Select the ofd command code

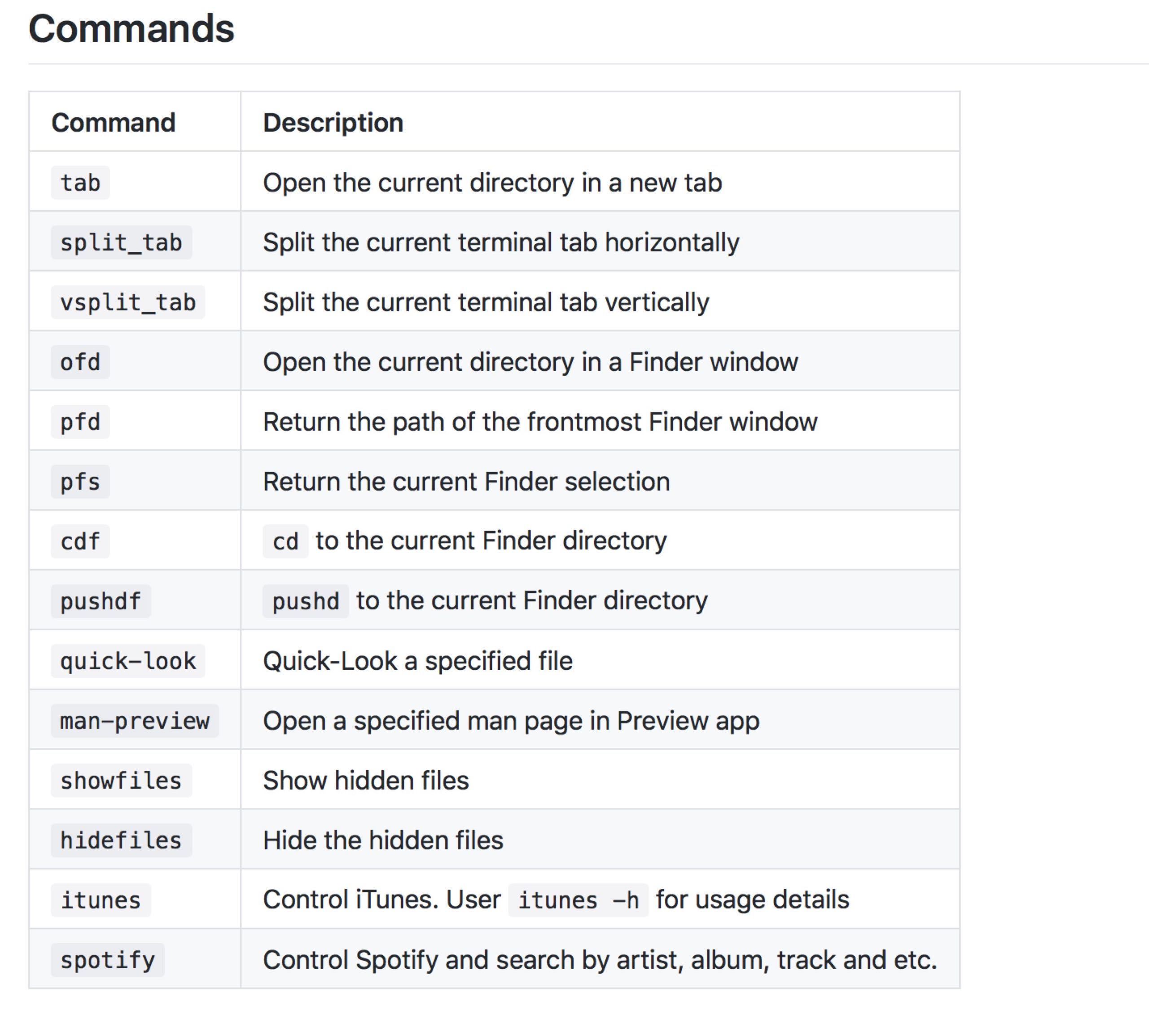80,363
